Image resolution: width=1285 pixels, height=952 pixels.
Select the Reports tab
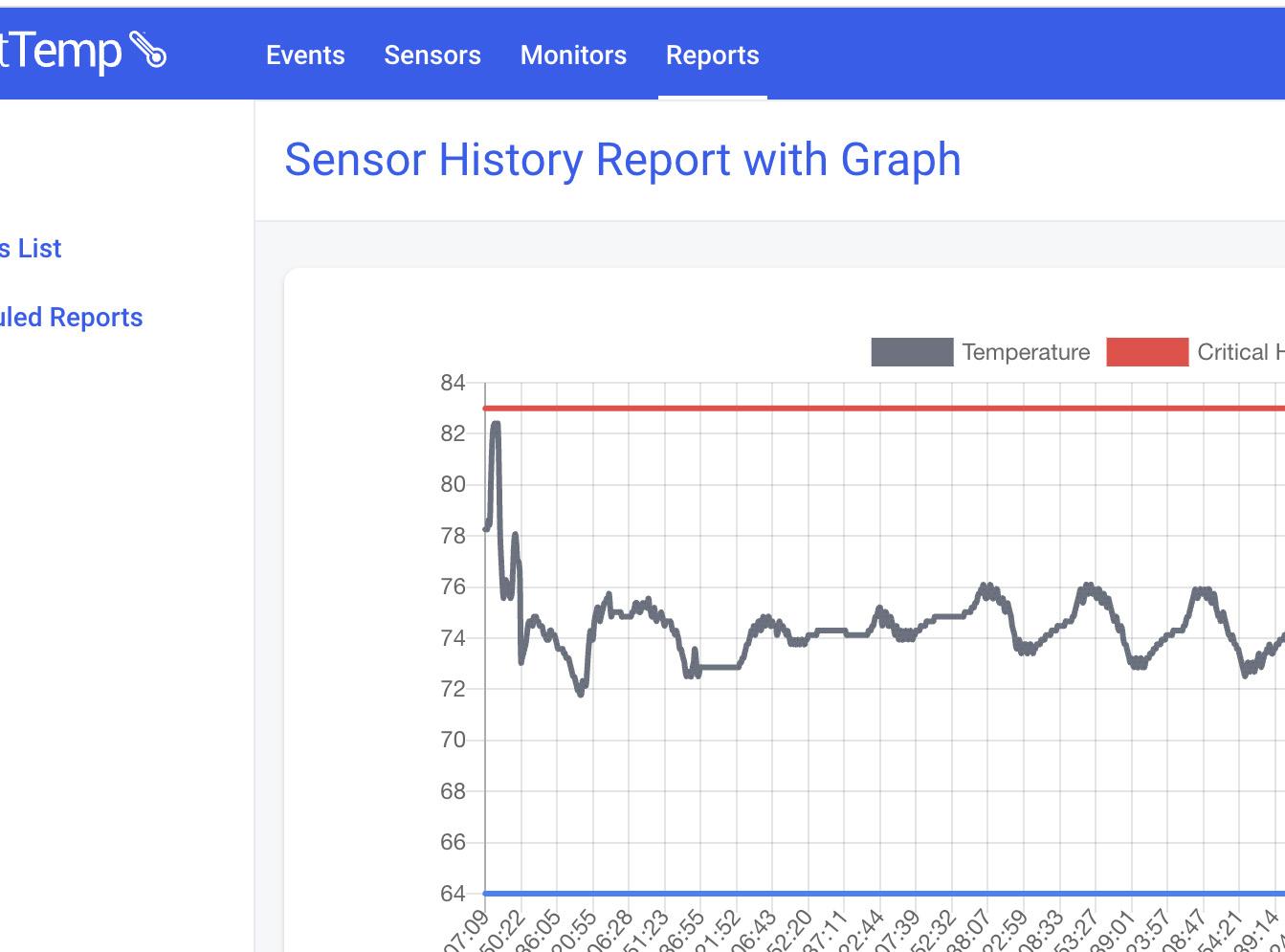point(713,55)
